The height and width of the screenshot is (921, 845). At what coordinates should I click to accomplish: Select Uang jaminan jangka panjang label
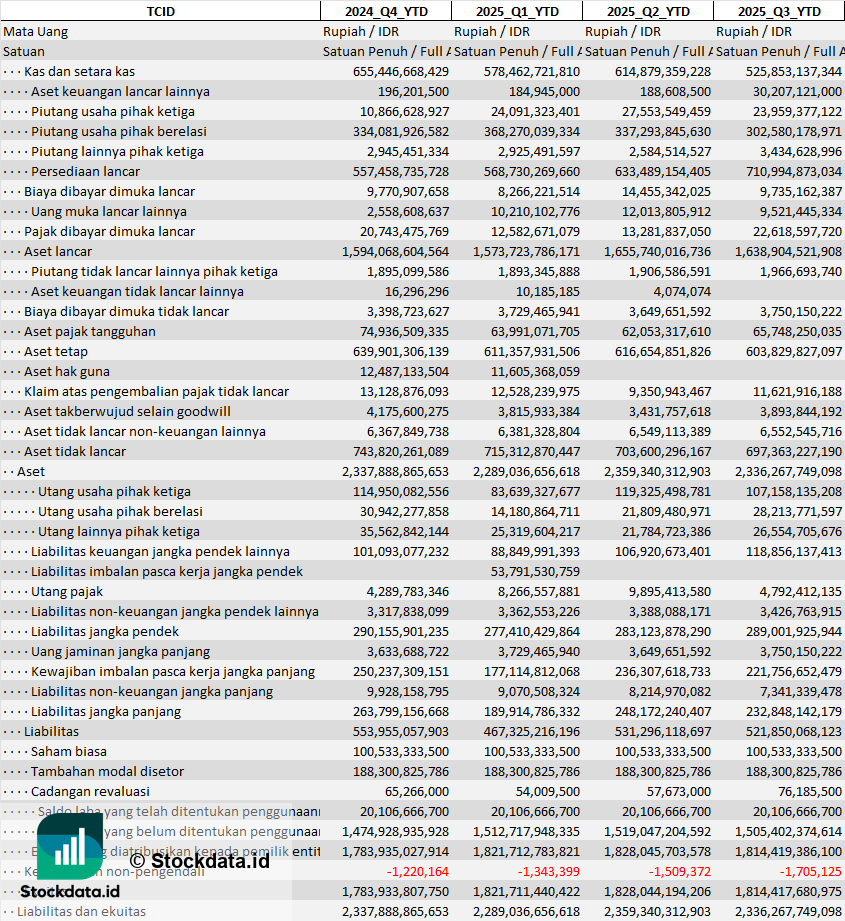point(120,650)
